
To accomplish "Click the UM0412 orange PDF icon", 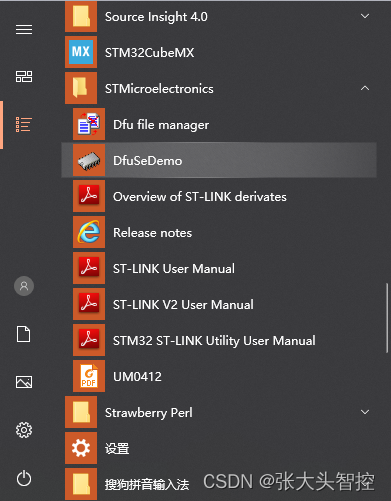I will 89,376.
